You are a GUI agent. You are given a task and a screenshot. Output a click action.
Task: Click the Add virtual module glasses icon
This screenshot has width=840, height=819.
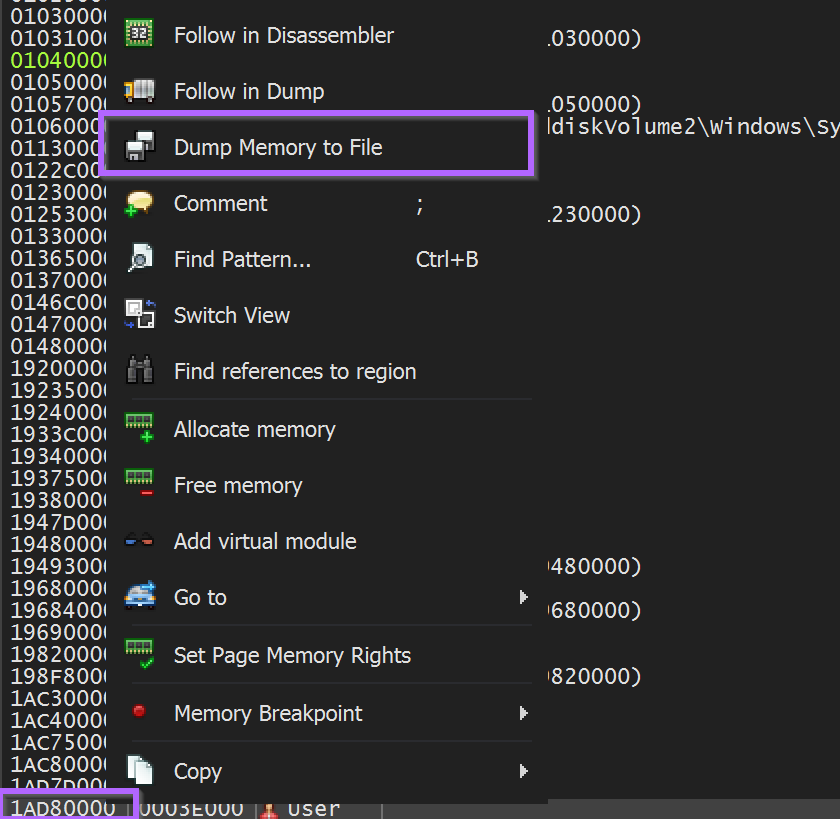point(139,541)
